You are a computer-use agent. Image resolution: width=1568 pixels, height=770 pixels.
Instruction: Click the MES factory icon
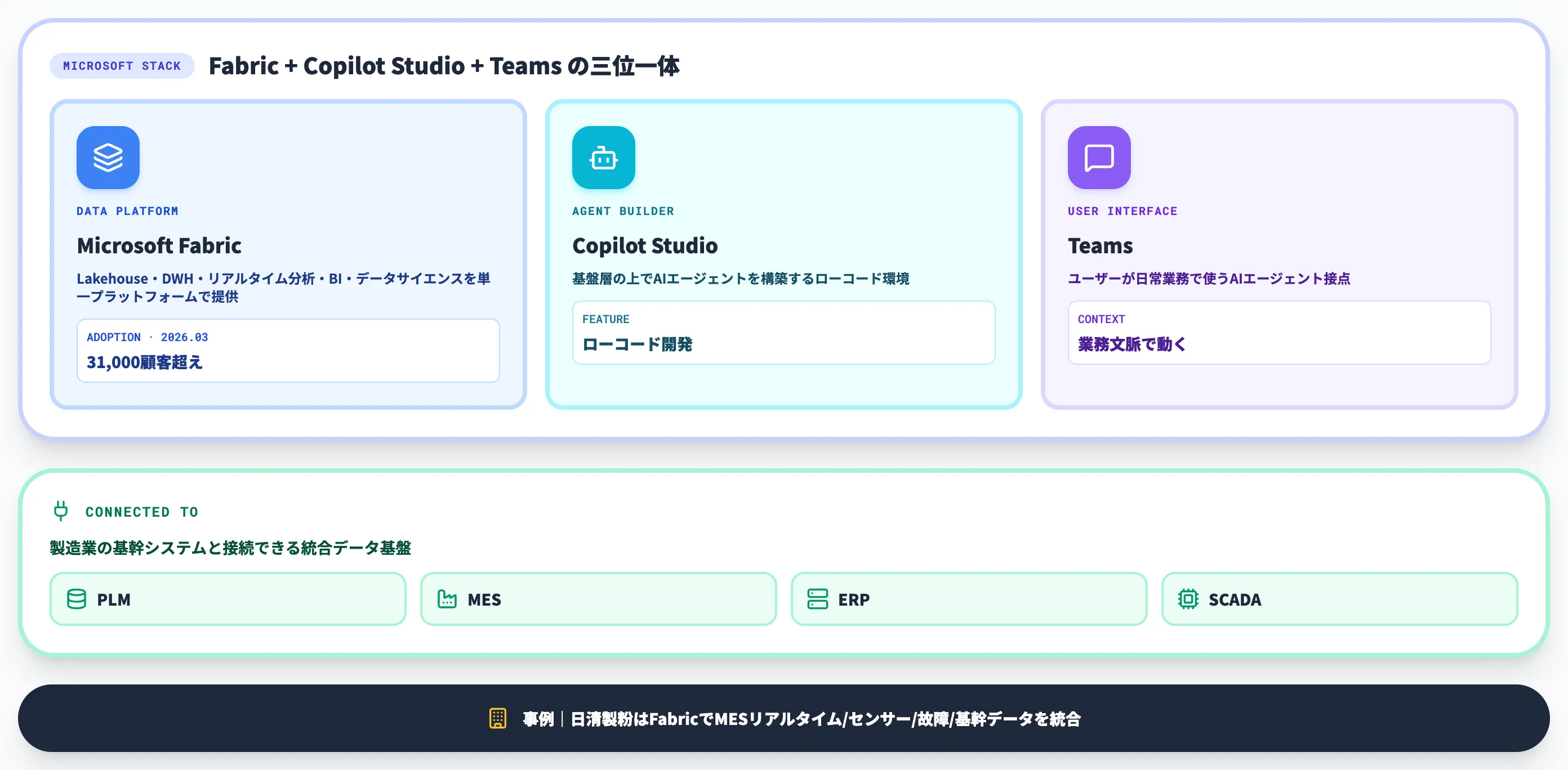pos(447,599)
